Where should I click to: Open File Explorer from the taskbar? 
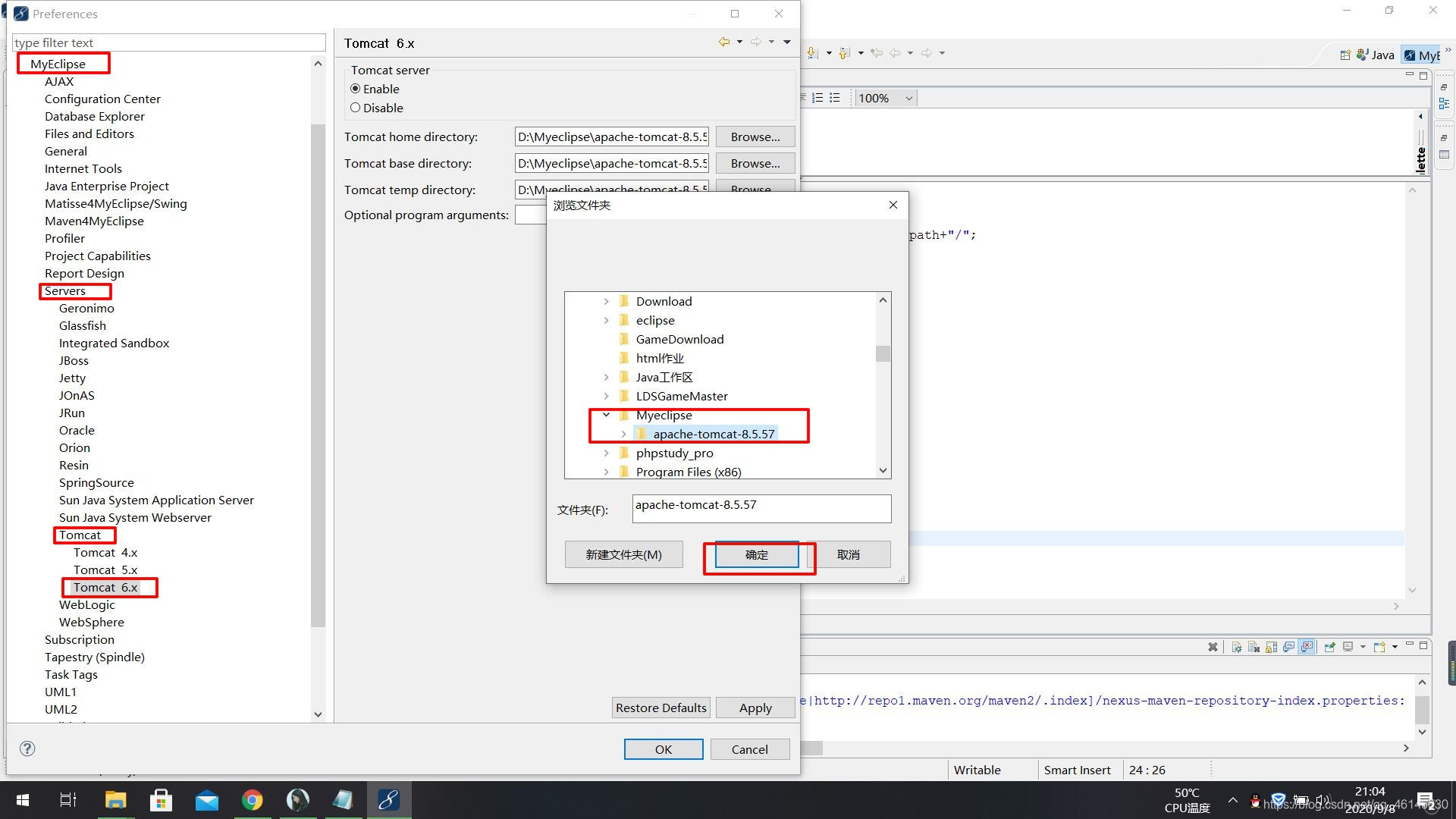click(x=115, y=800)
